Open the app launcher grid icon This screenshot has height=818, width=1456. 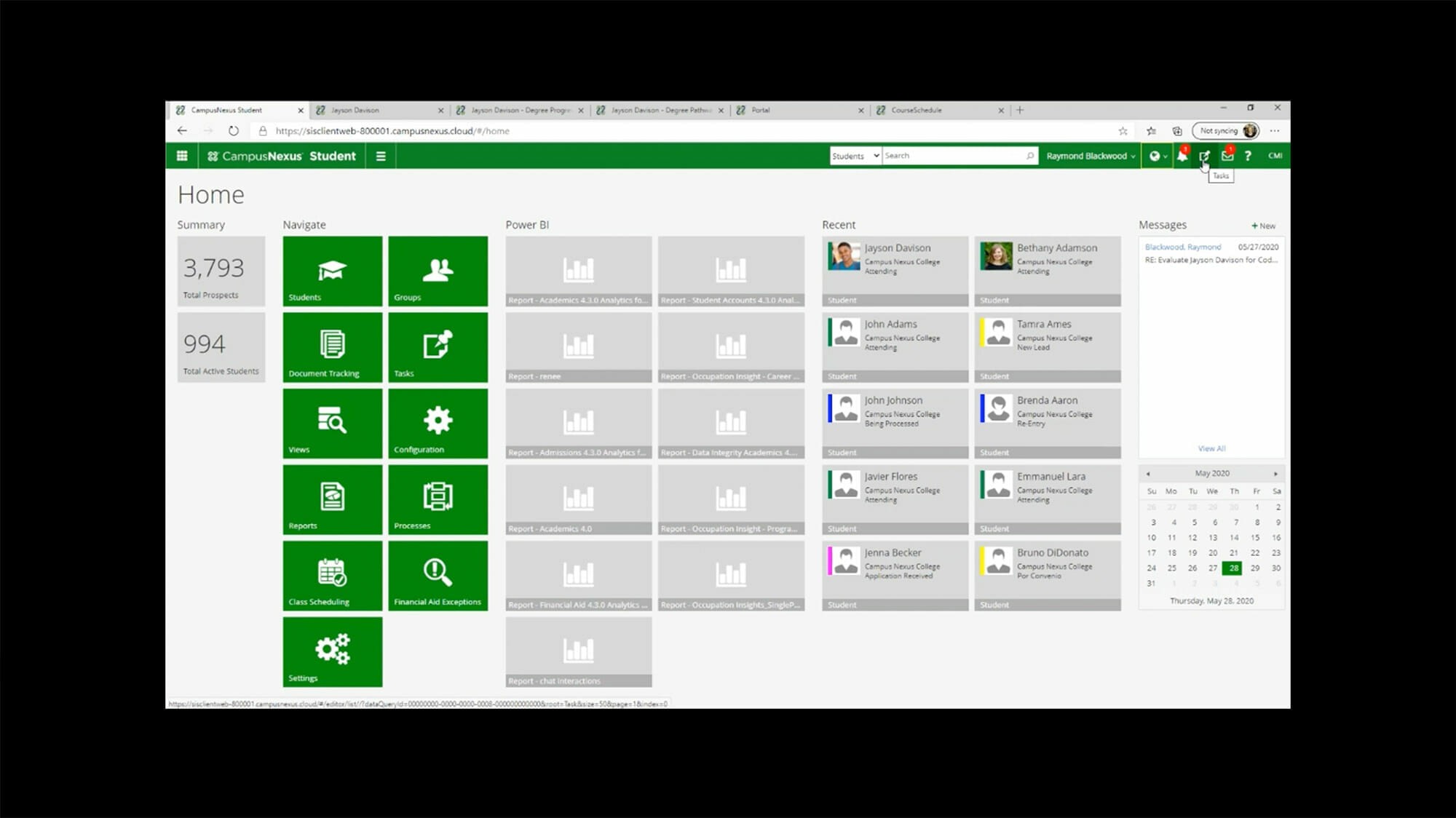pyautogui.click(x=182, y=156)
